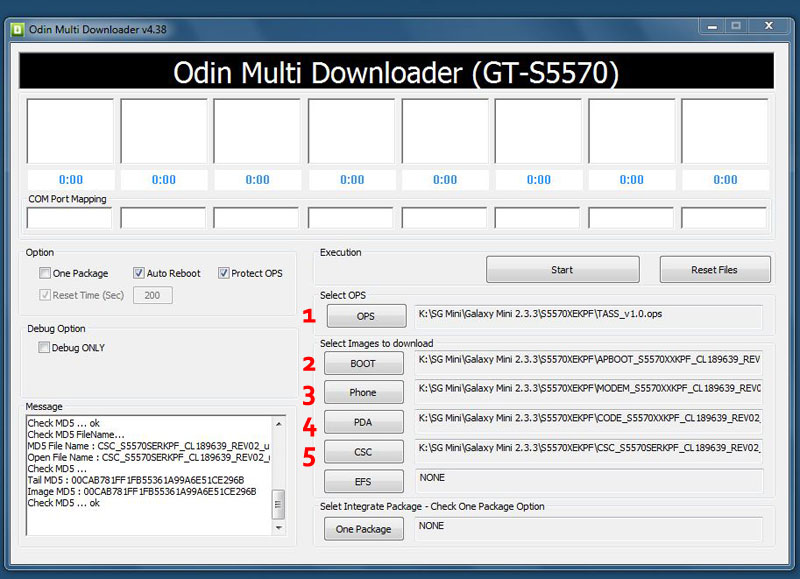Image resolution: width=800 pixels, height=579 pixels.
Task: Toggle the Reset Time (Sec) checkbox
Action: 45,295
